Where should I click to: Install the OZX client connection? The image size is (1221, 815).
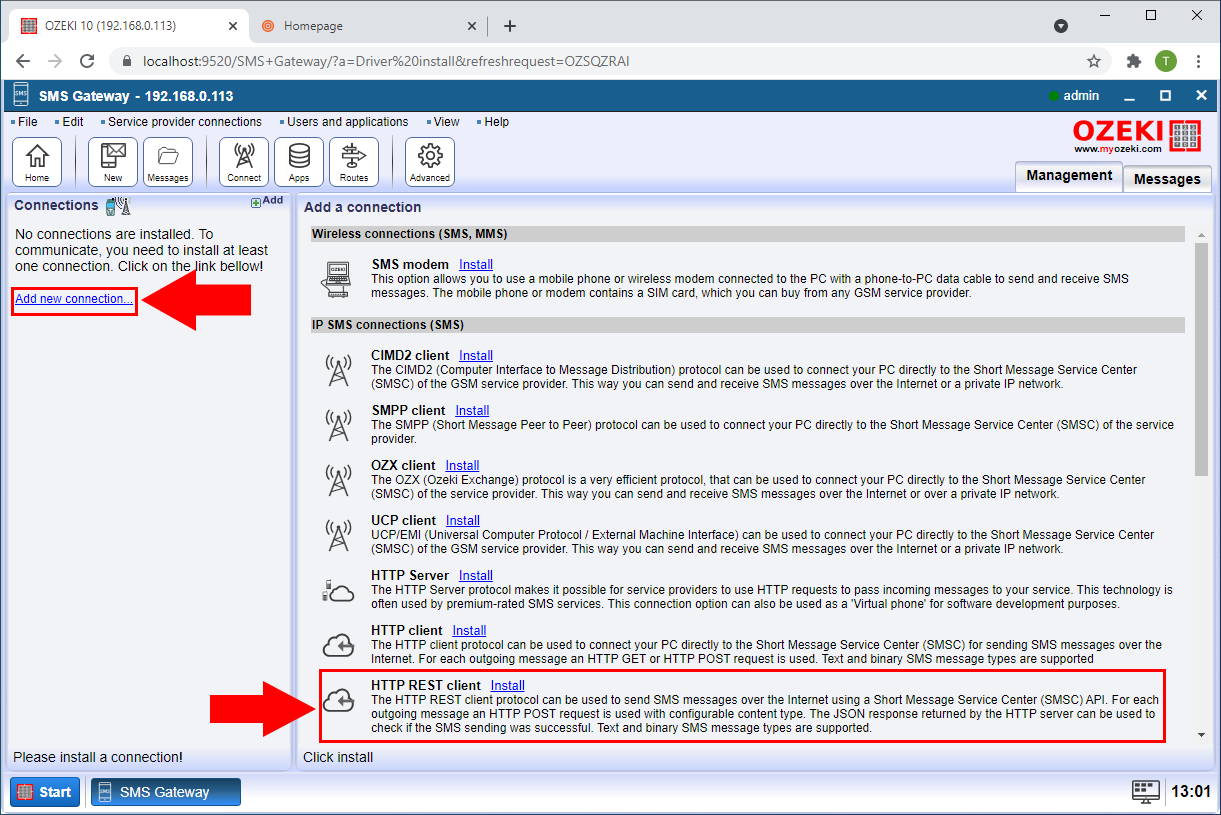462,465
